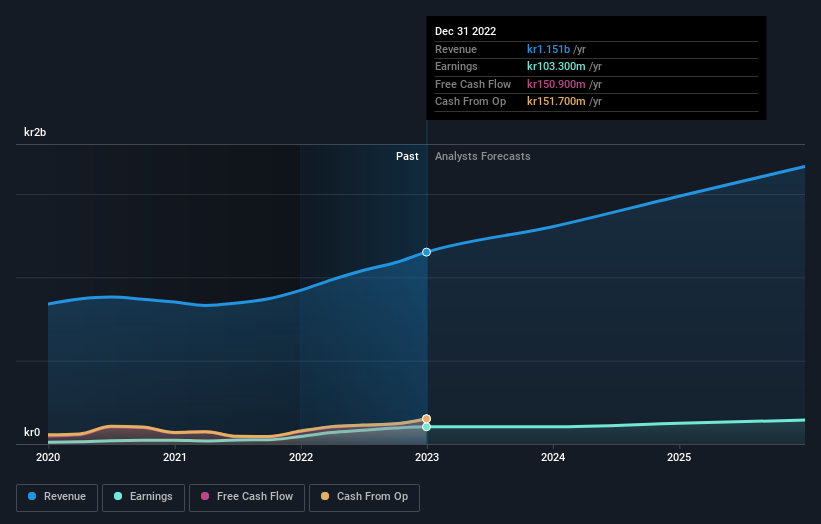Click the Earnings row label in tooltip

pyautogui.click(x=456, y=66)
